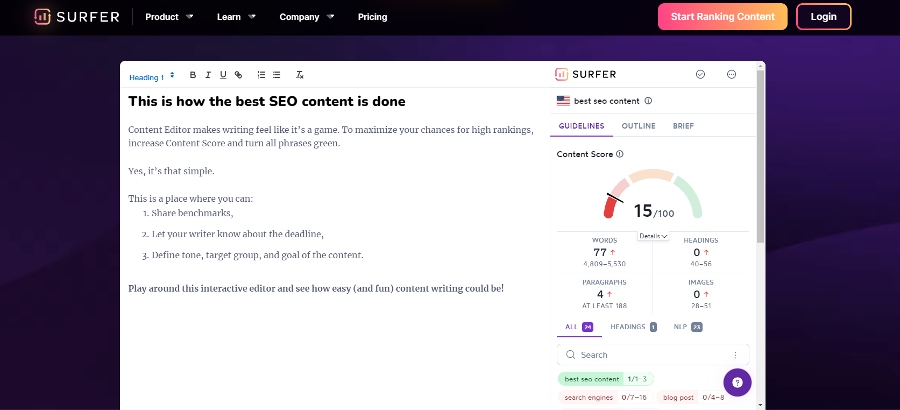Expand the Company menu
This screenshot has height=410, width=900.
[307, 17]
